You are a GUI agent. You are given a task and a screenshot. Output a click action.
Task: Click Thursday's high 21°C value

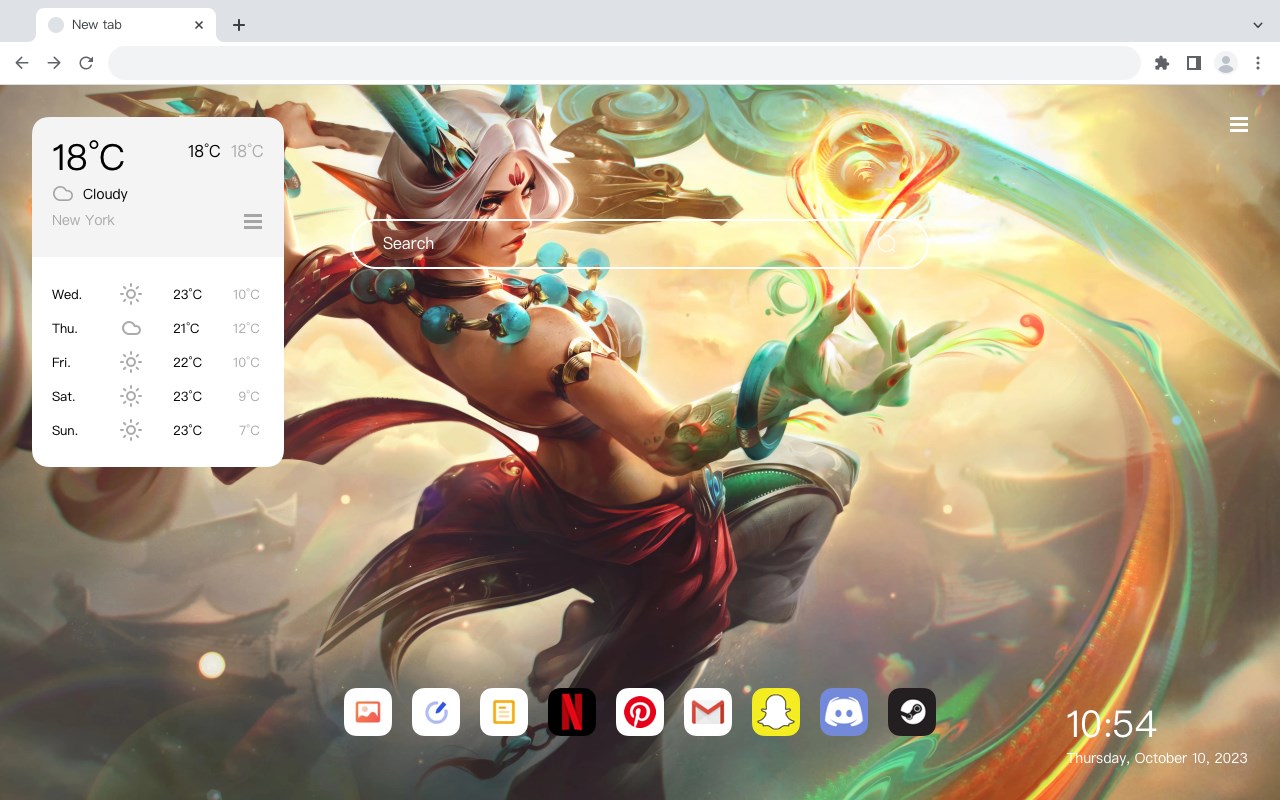(x=186, y=328)
